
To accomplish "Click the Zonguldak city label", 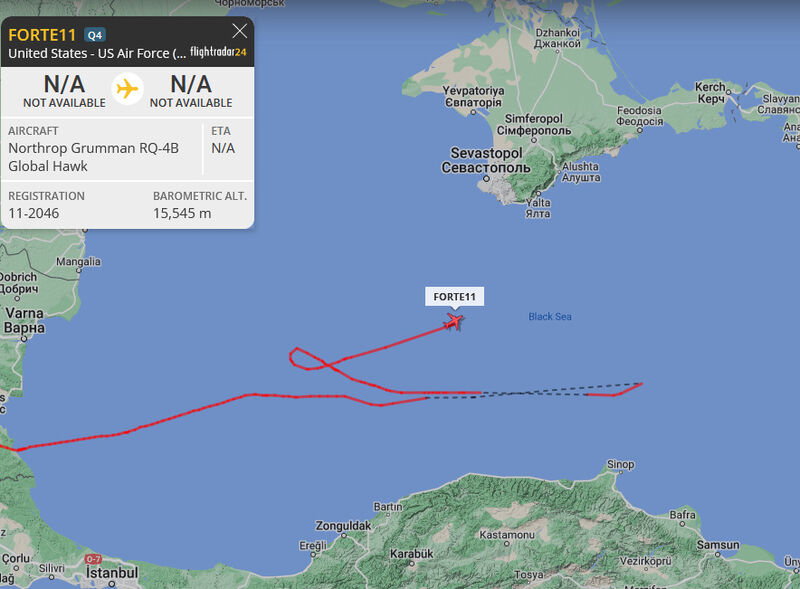I will click(x=343, y=525).
